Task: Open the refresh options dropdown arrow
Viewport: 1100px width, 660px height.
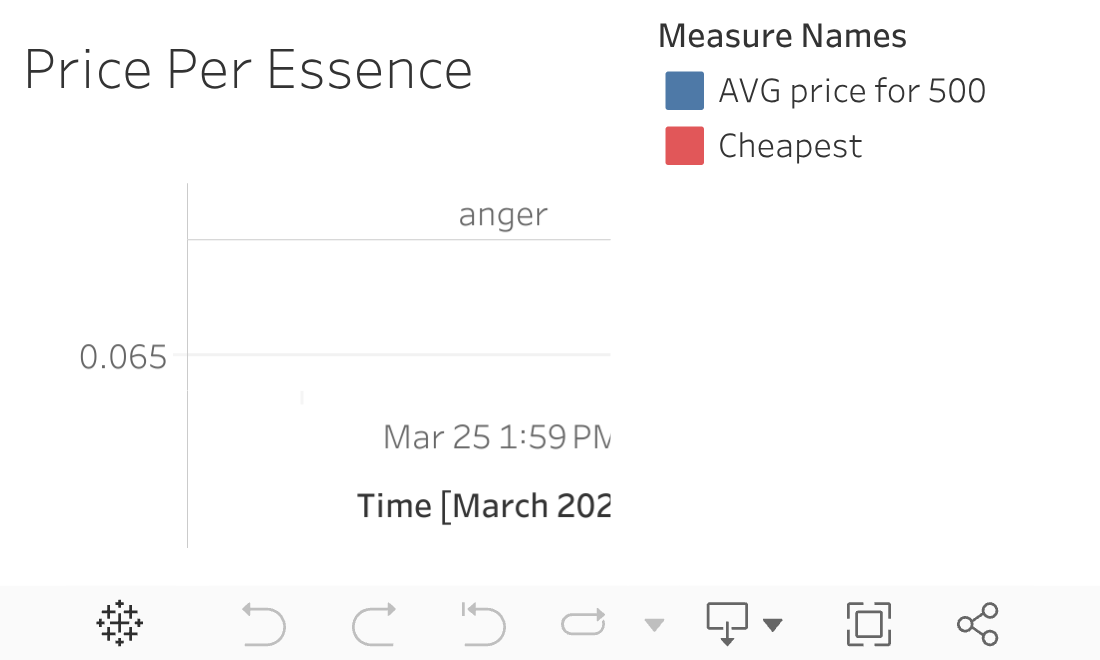Action: 654,626
